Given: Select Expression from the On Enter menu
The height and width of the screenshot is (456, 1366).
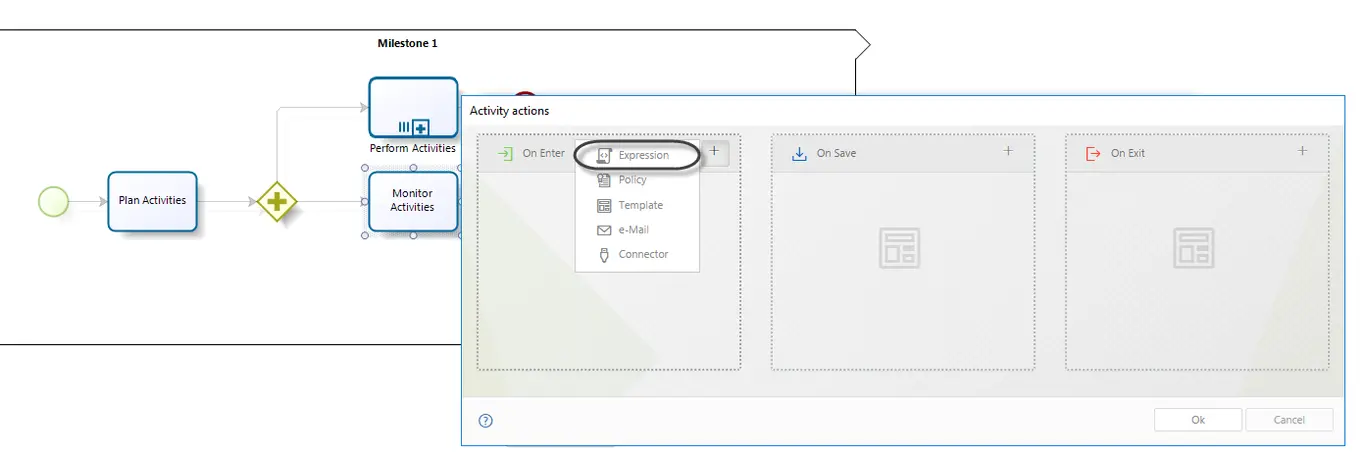Looking at the screenshot, I should [637, 155].
